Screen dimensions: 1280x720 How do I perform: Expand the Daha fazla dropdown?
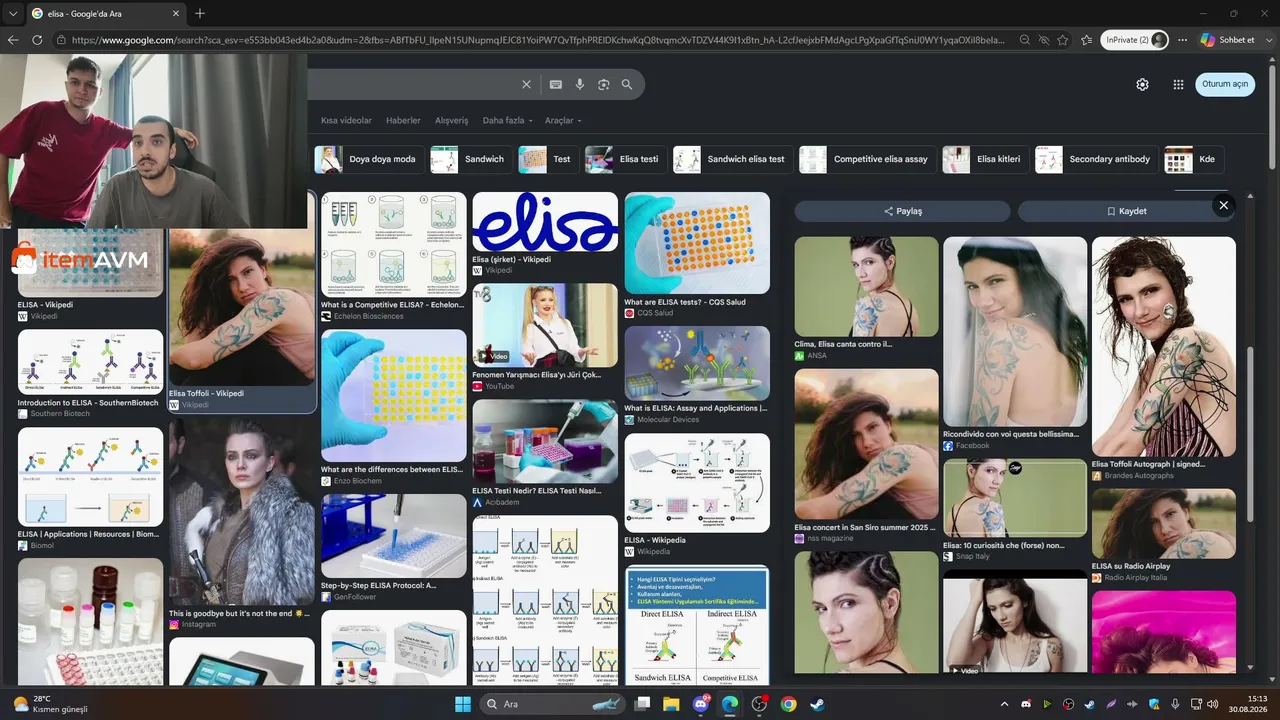pyautogui.click(x=507, y=121)
